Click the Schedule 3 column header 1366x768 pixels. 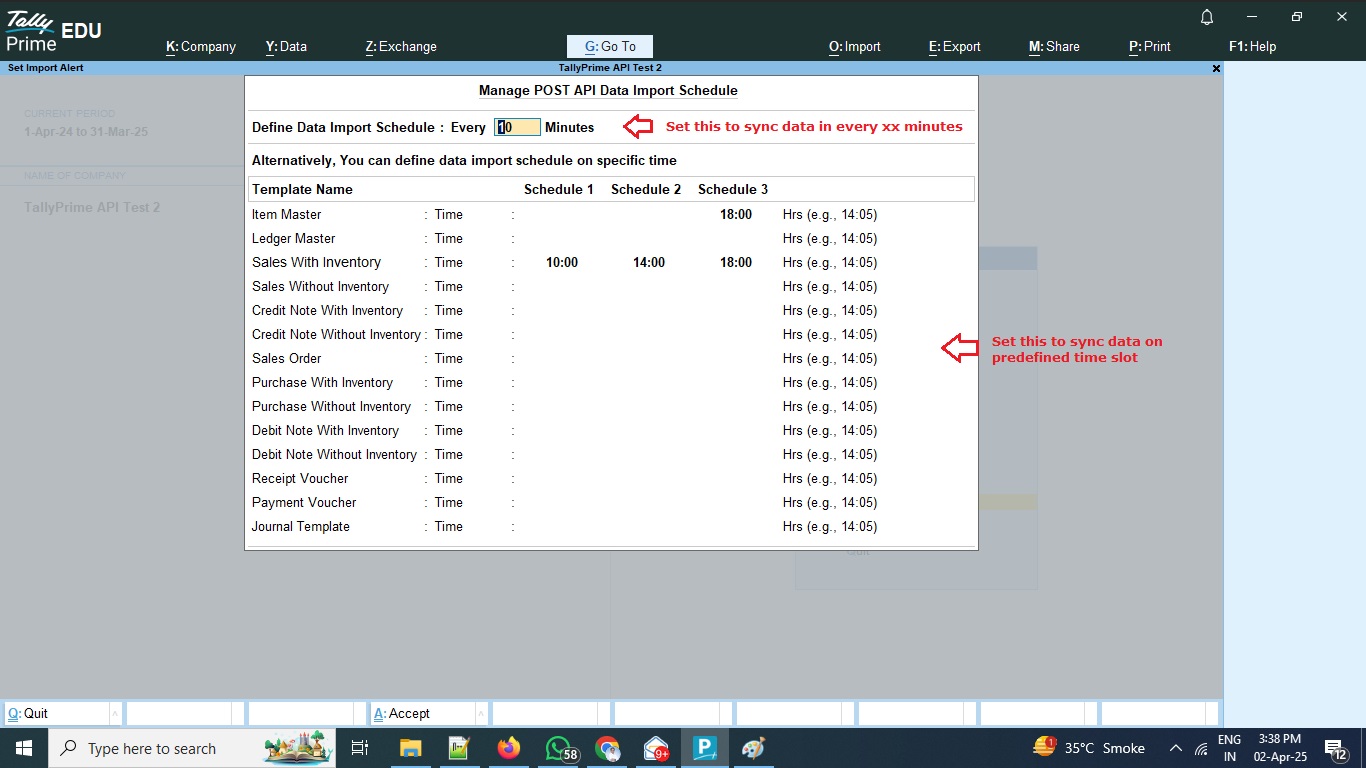(733, 189)
